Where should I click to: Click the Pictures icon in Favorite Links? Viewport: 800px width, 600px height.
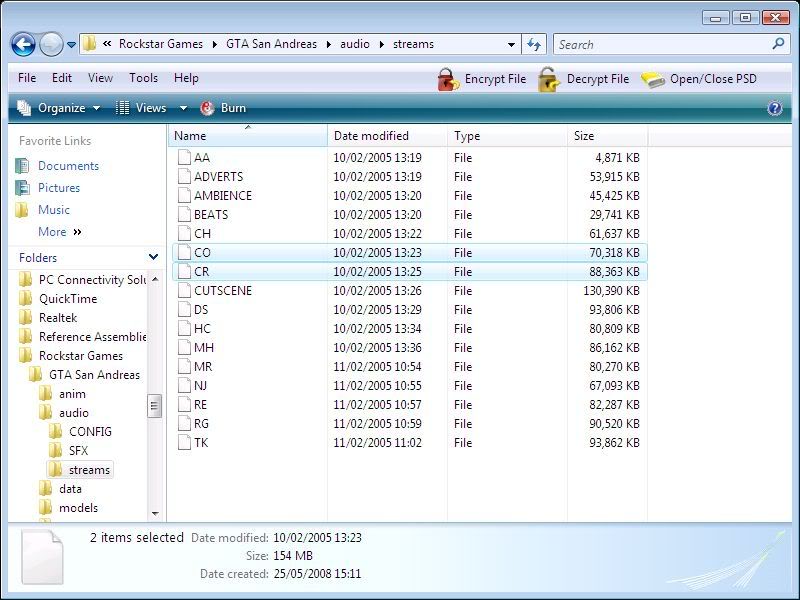click(22, 188)
